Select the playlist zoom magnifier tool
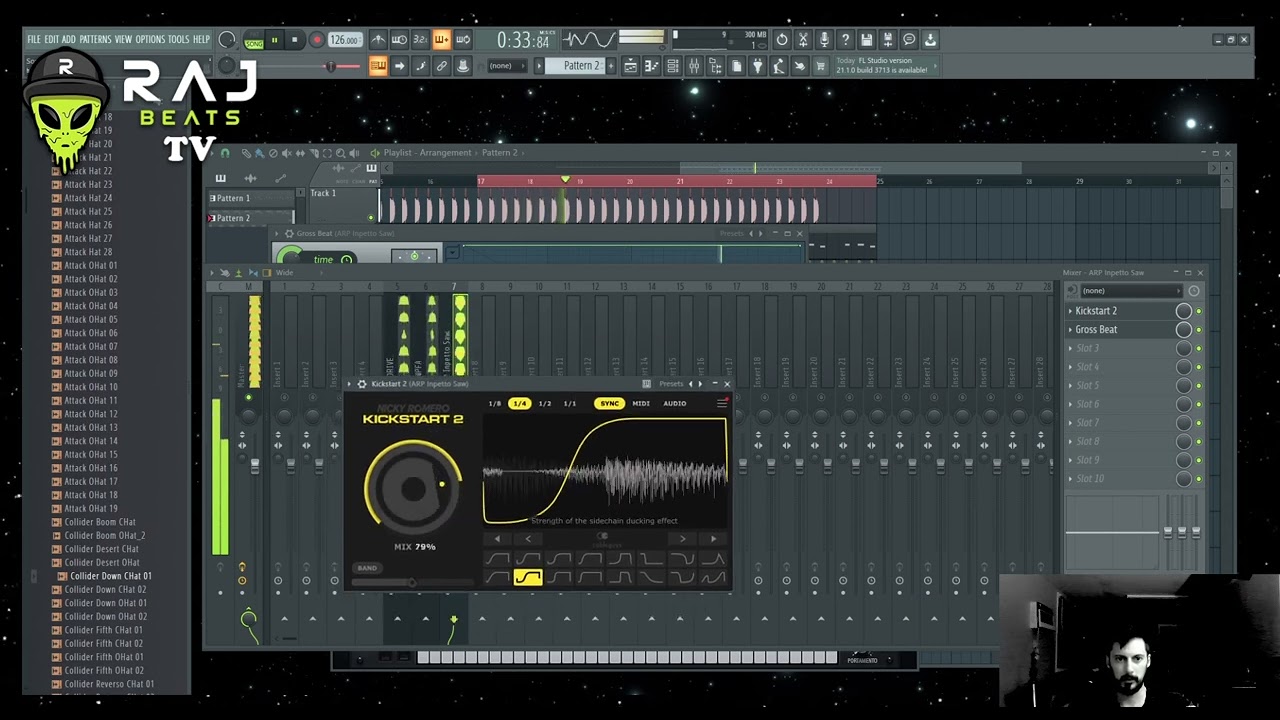 pos(341,153)
